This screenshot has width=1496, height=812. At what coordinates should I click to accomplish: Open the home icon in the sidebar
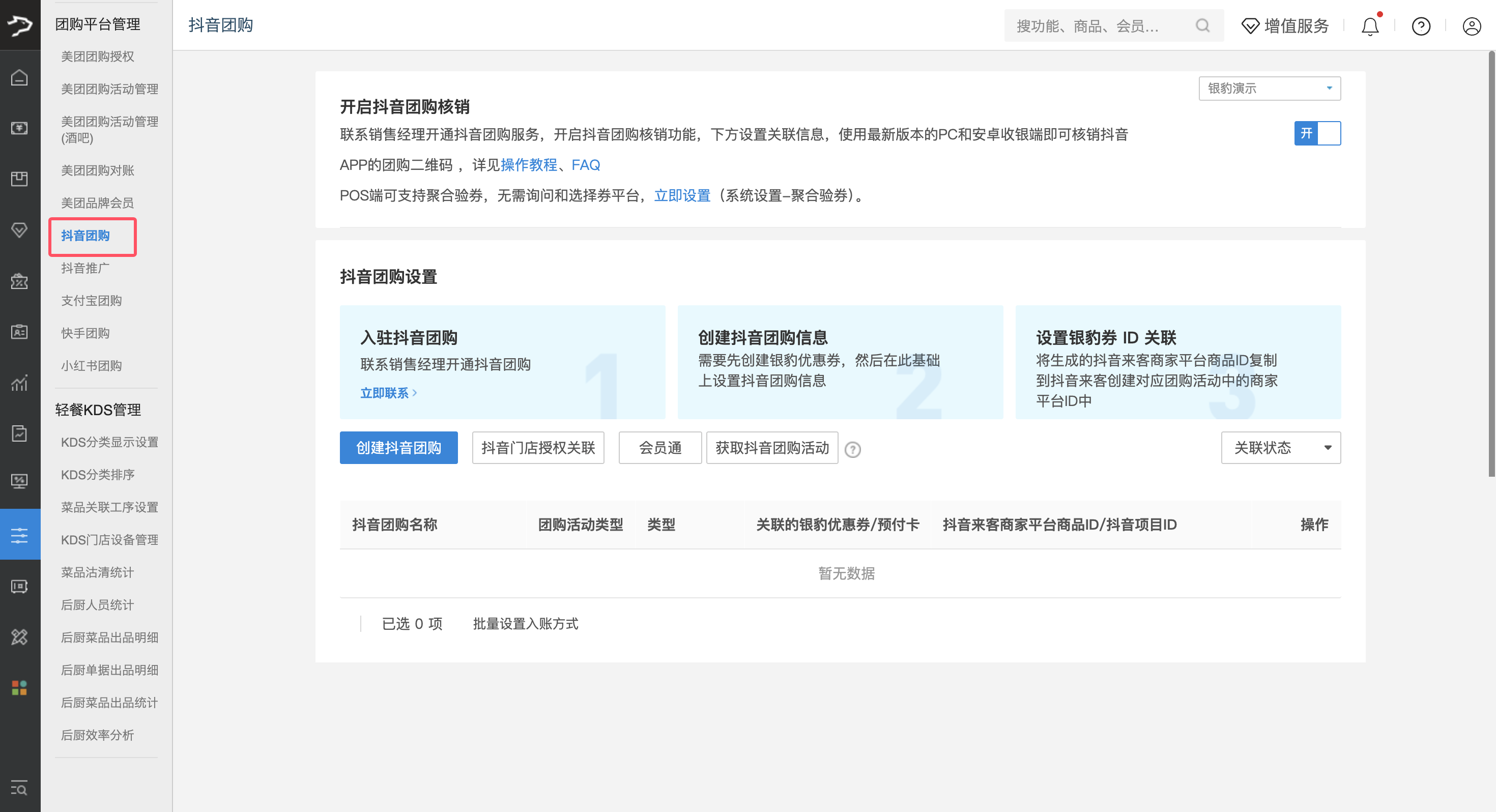(x=20, y=77)
